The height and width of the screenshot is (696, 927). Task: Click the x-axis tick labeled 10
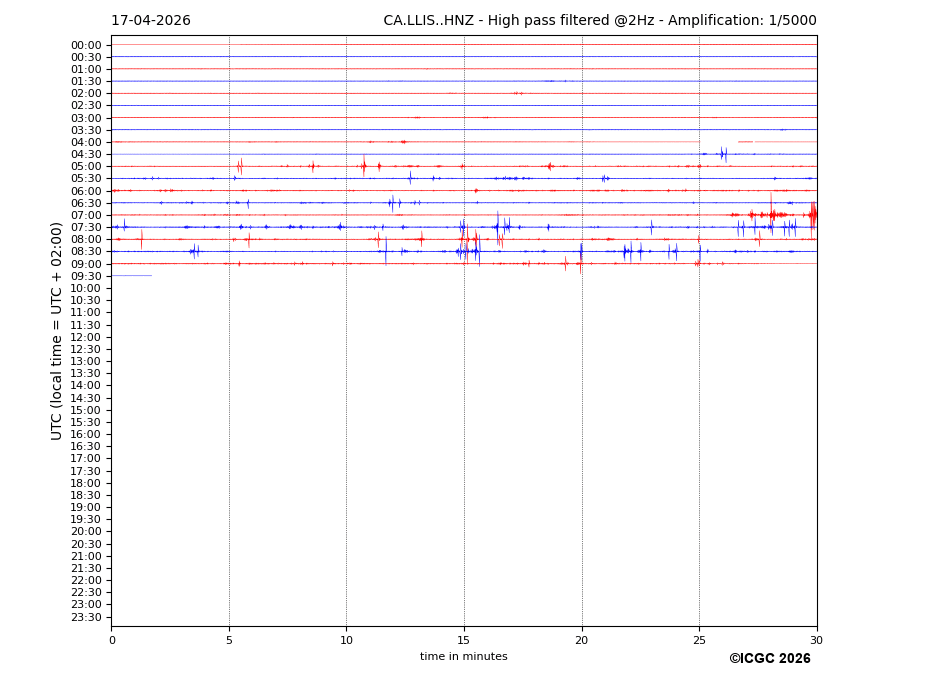pyautogui.click(x=346, y=640)
